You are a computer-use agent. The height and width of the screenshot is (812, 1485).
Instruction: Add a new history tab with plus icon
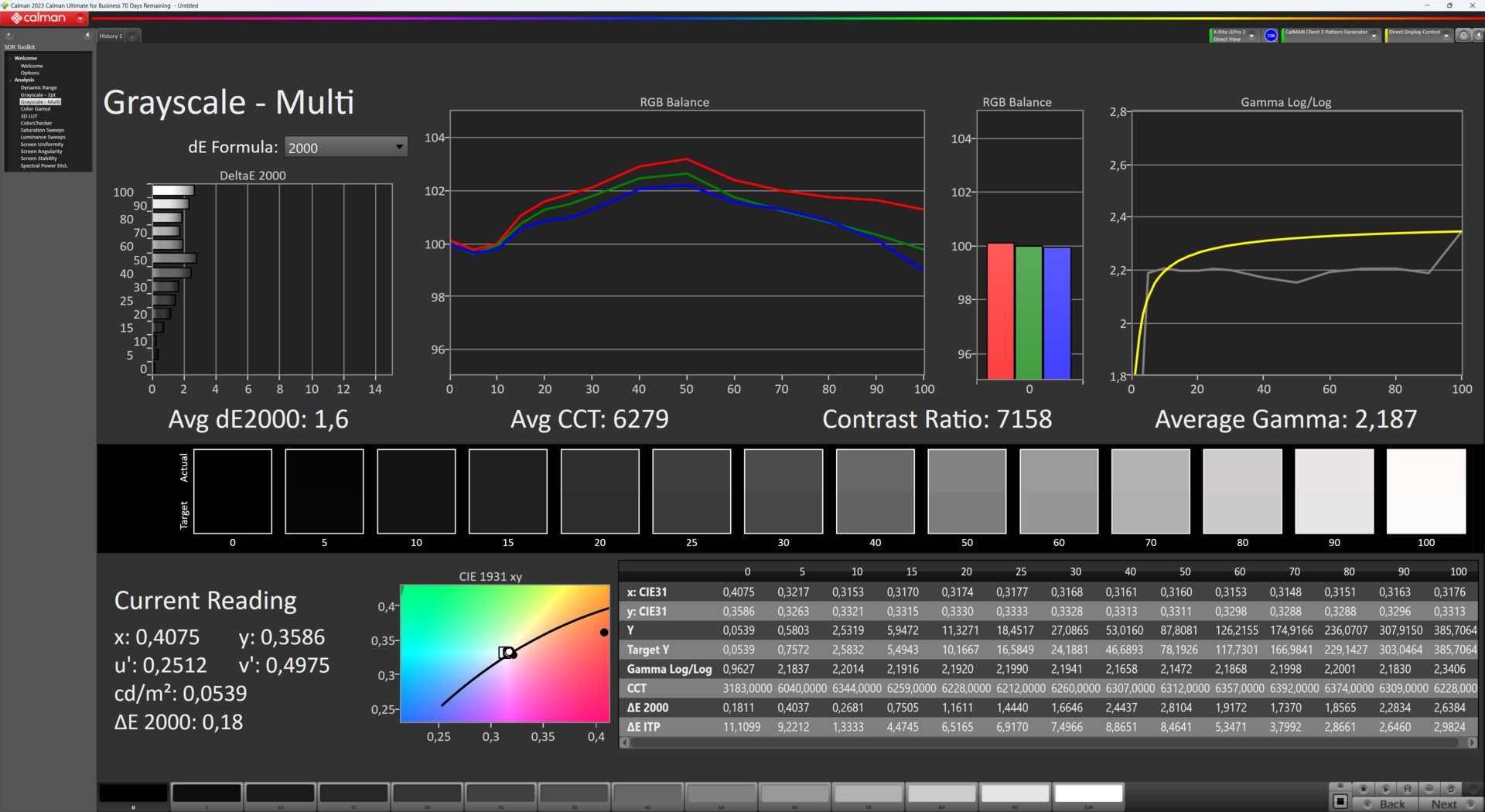click(133, 36)
